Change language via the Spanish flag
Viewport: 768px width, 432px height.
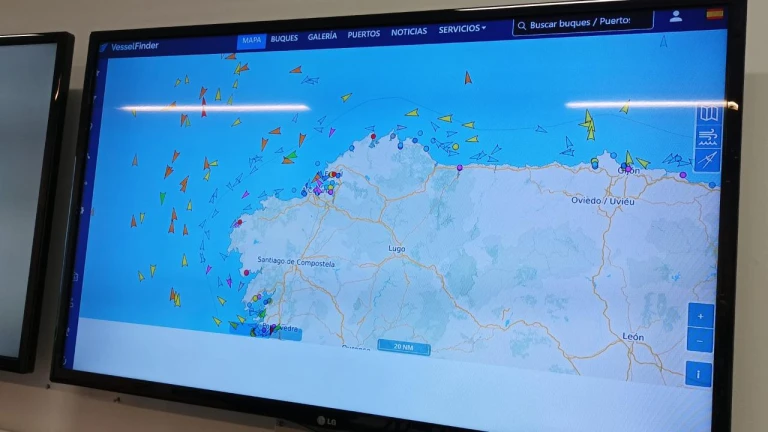pyautogui.click(x=714, y=14)
